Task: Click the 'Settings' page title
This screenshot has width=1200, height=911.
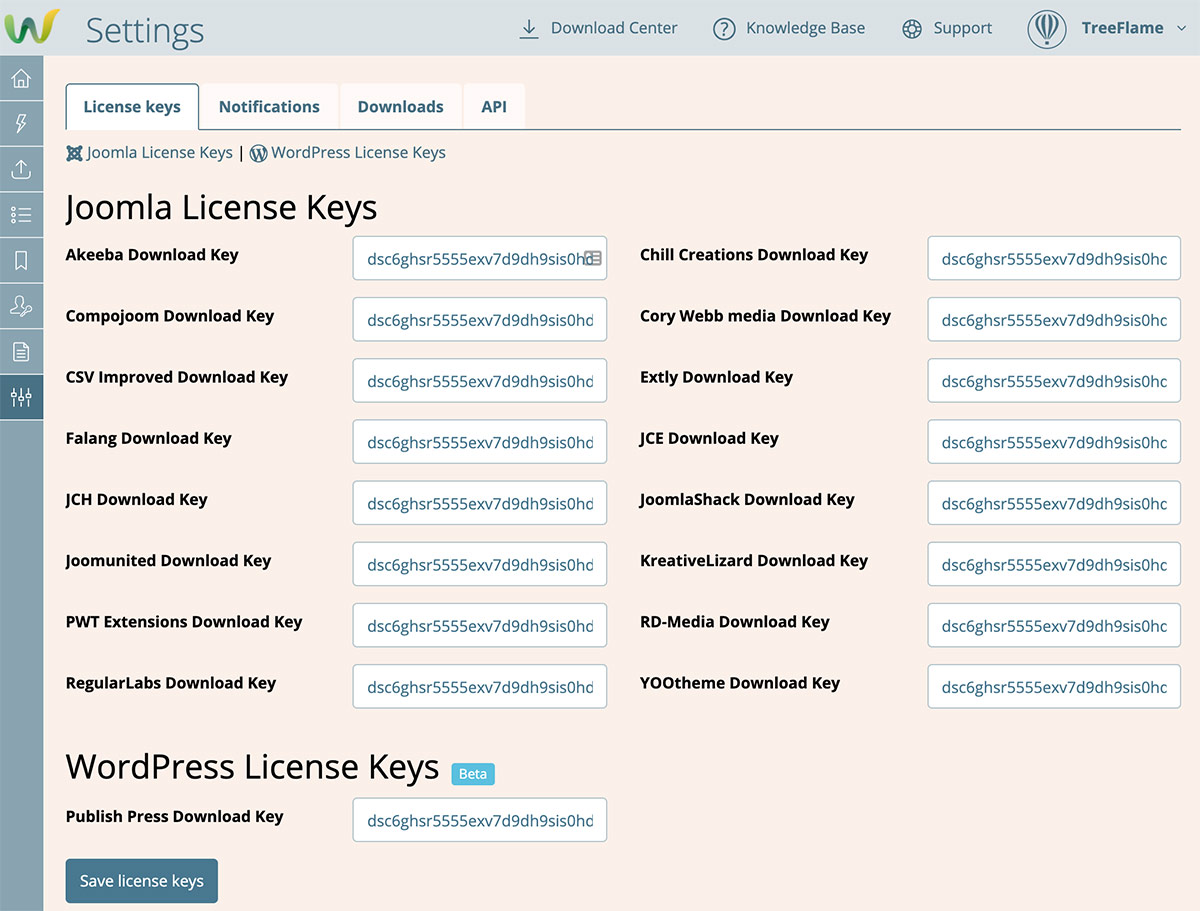Action: click(145, 30)
